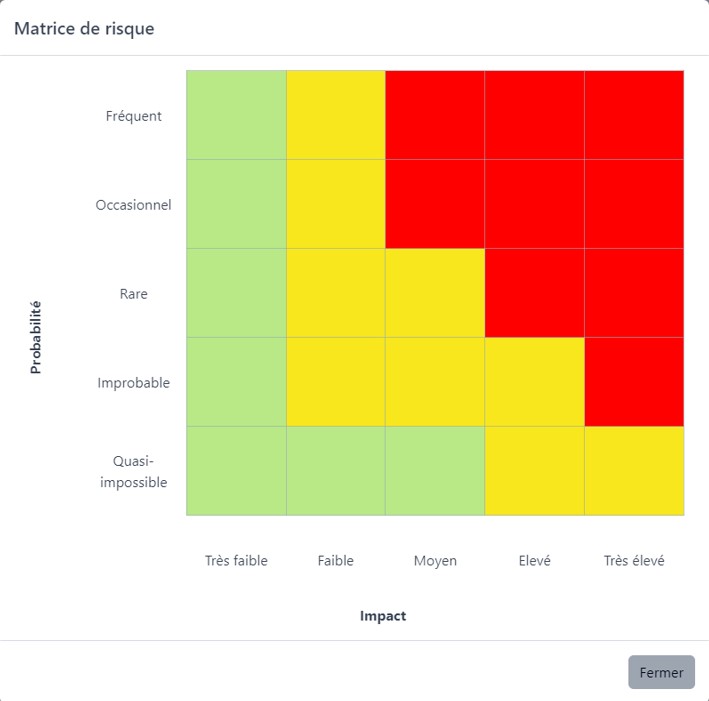
Task: Click the yellow Quasi-impossible / Très élevé cell
Action: [634, 471]
